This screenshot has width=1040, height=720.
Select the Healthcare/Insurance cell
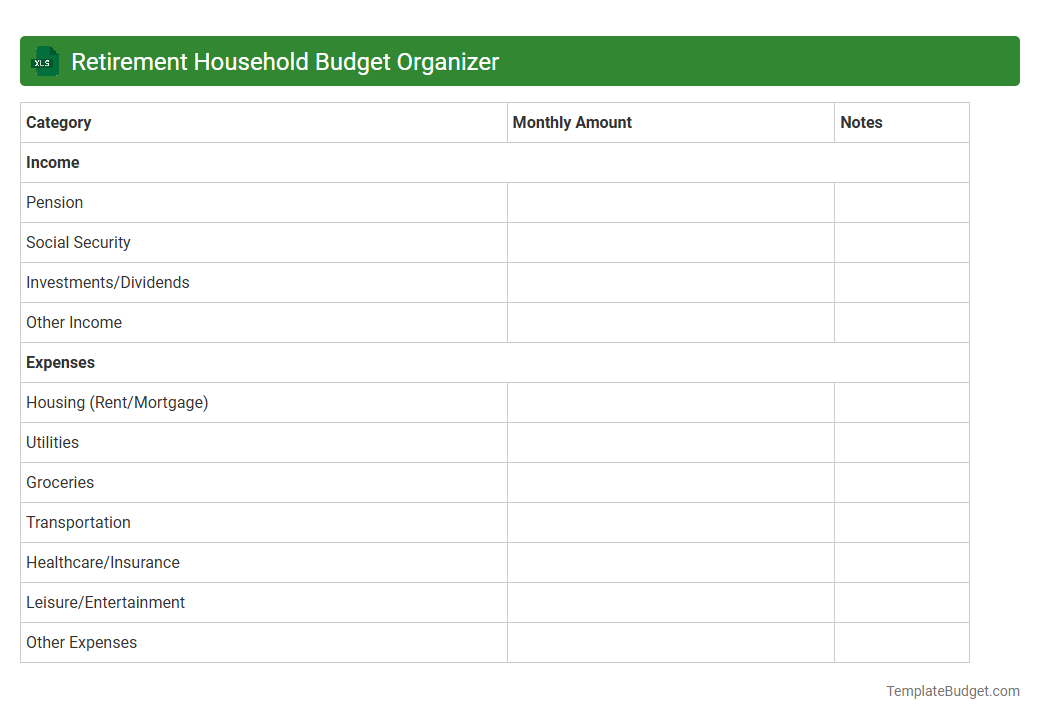[x=103, y=562]
